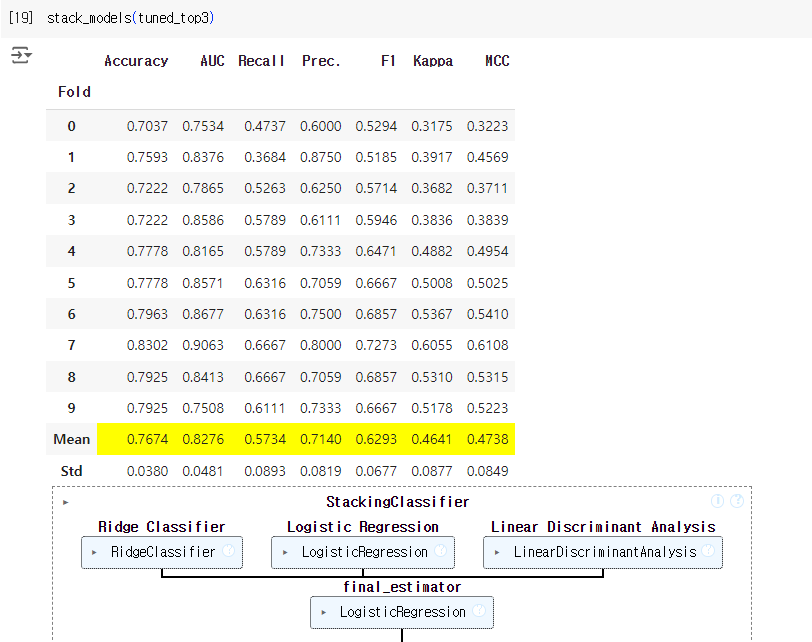Open LinearDiscriminantAnalysis documentation '?' icon
The width and height of the screenshot is (812, 642).
tap(708, 551)
